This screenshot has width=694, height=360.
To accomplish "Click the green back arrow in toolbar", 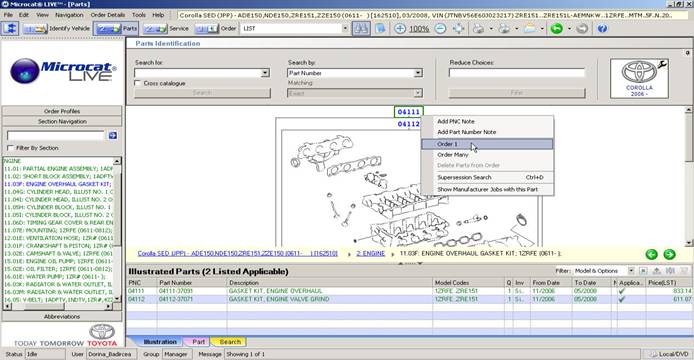I will coord(557,28).
